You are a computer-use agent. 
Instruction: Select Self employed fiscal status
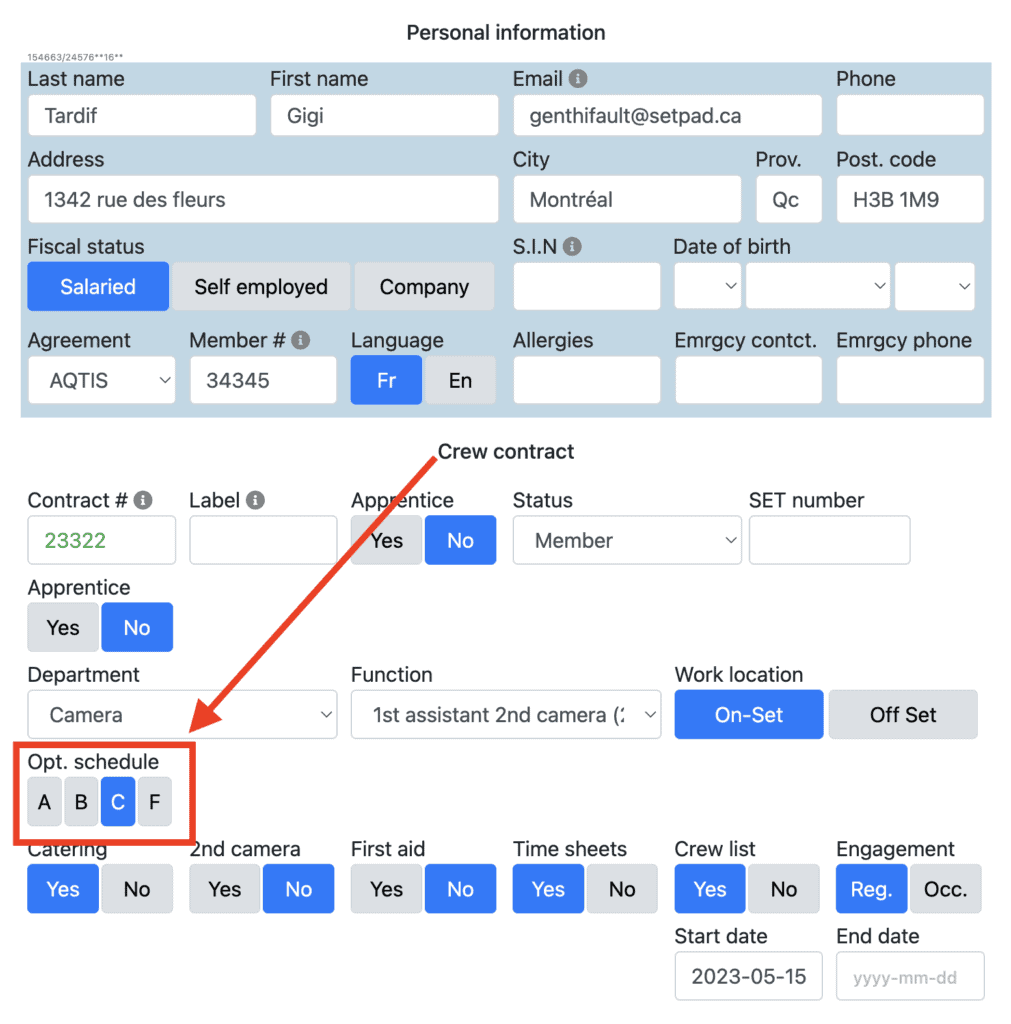click(261, 287)
